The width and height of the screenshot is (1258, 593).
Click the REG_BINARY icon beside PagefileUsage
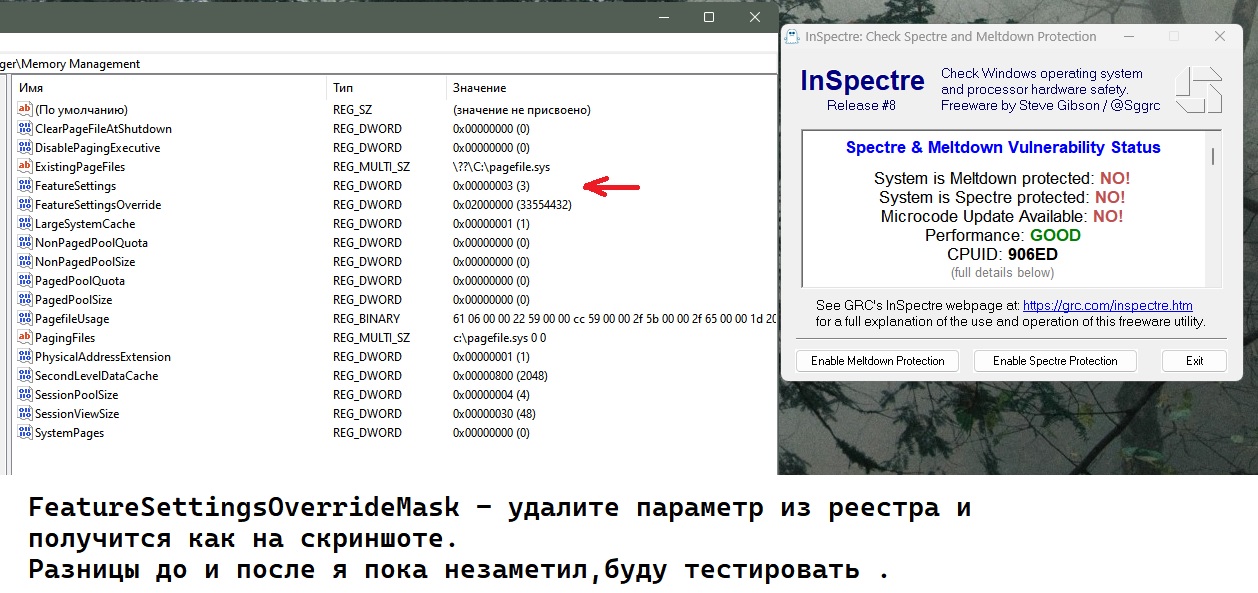[x=23, y=318]
